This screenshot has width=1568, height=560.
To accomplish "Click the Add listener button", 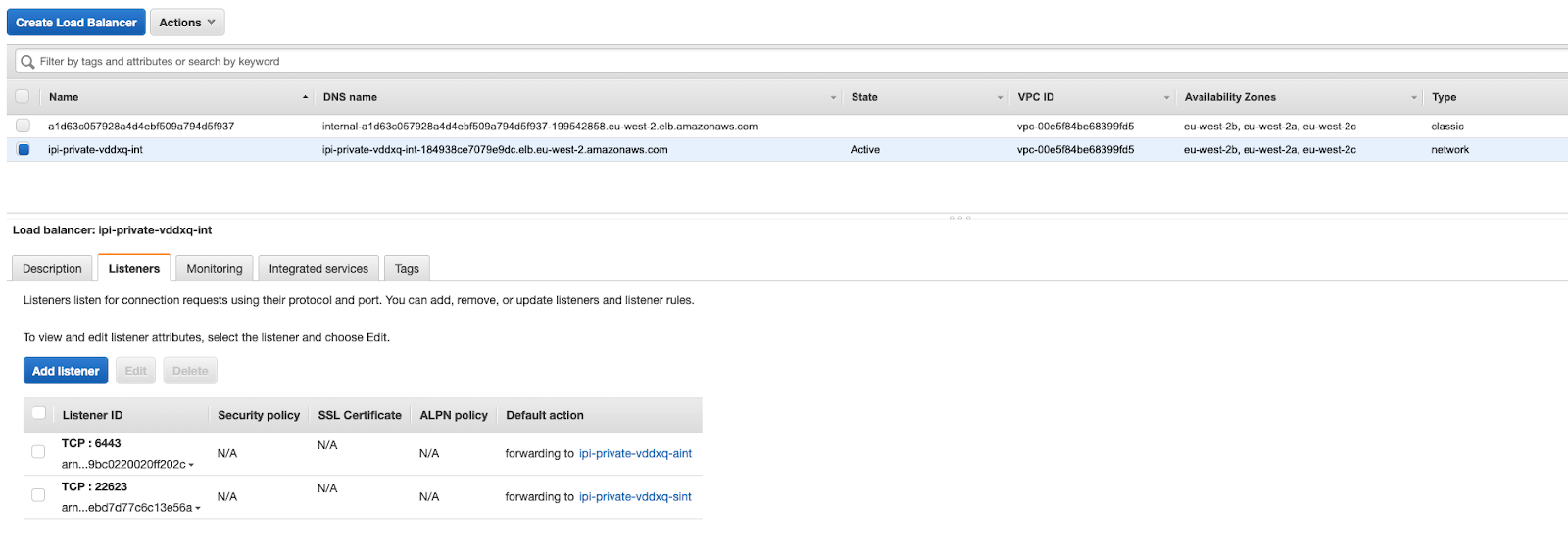I will [66, 371].
